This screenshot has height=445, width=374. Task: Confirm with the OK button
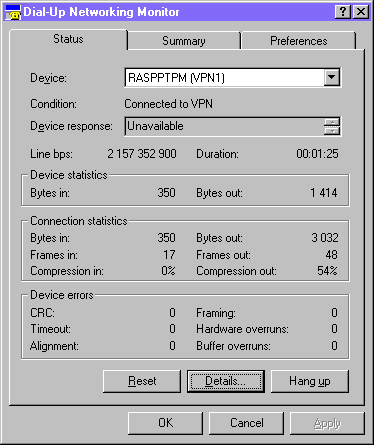[165, 423]
